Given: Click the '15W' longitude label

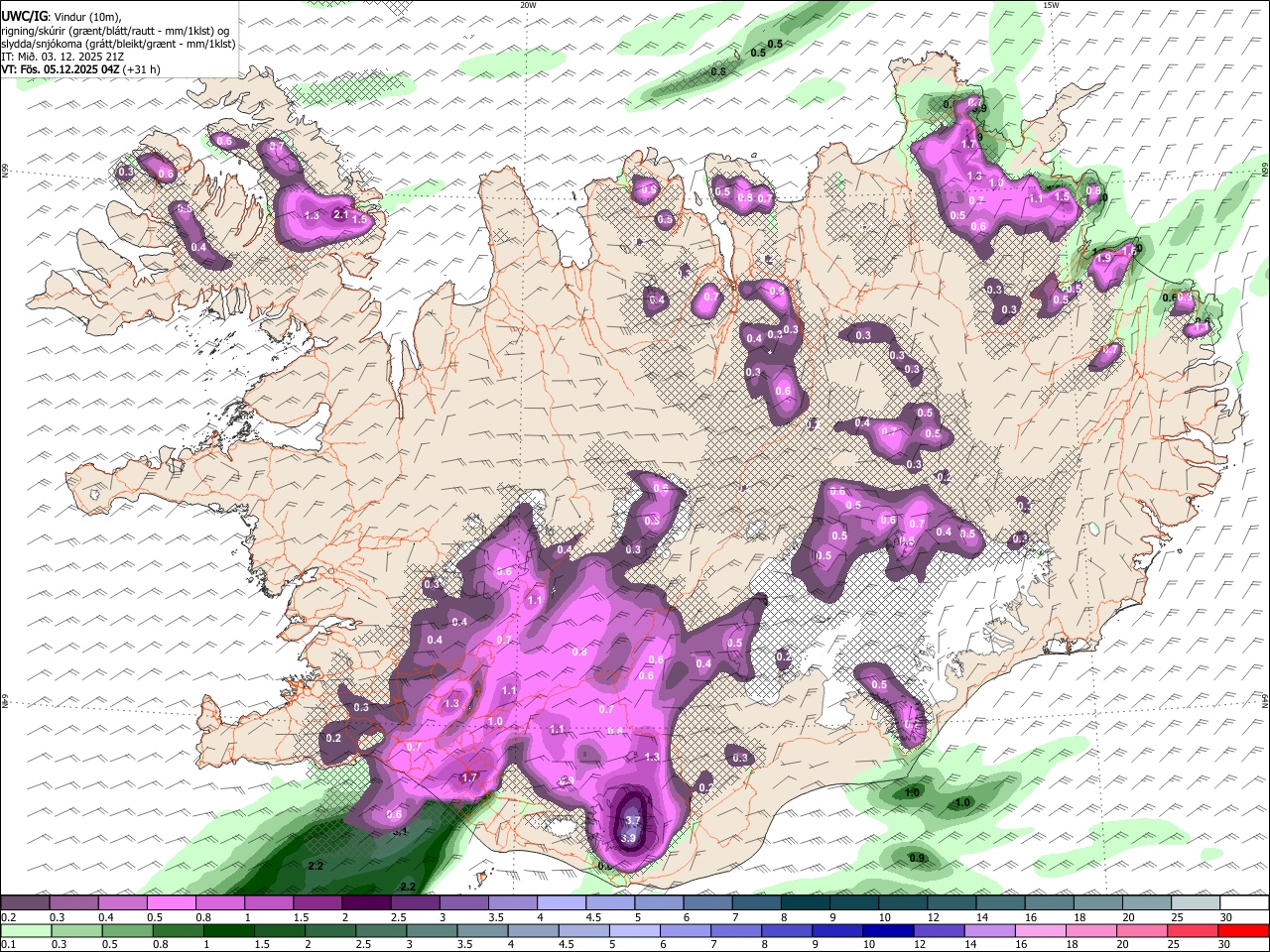Looking at the screenshot, I should tap(1051, 5).
